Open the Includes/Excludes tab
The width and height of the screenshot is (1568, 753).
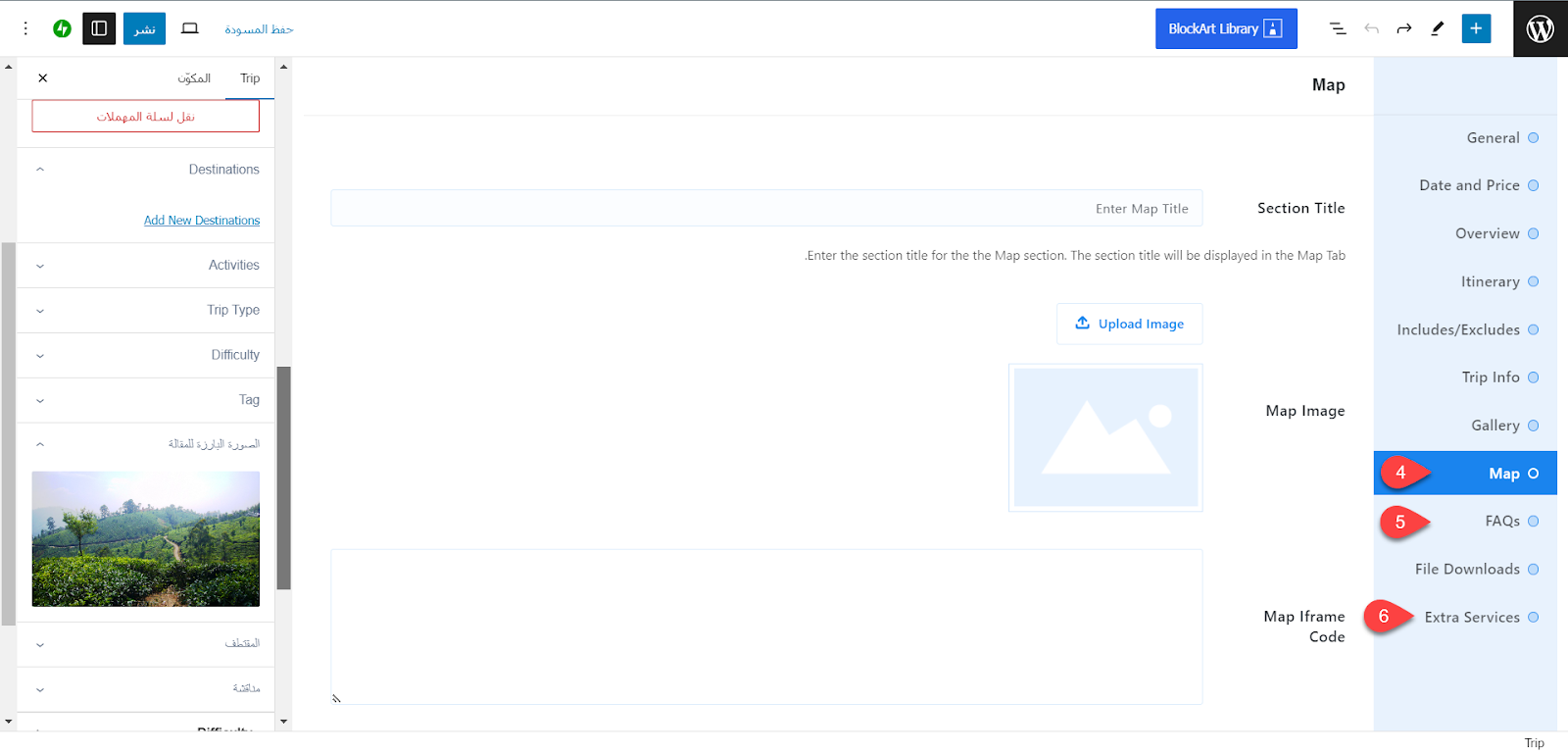tap(1465, 329)
